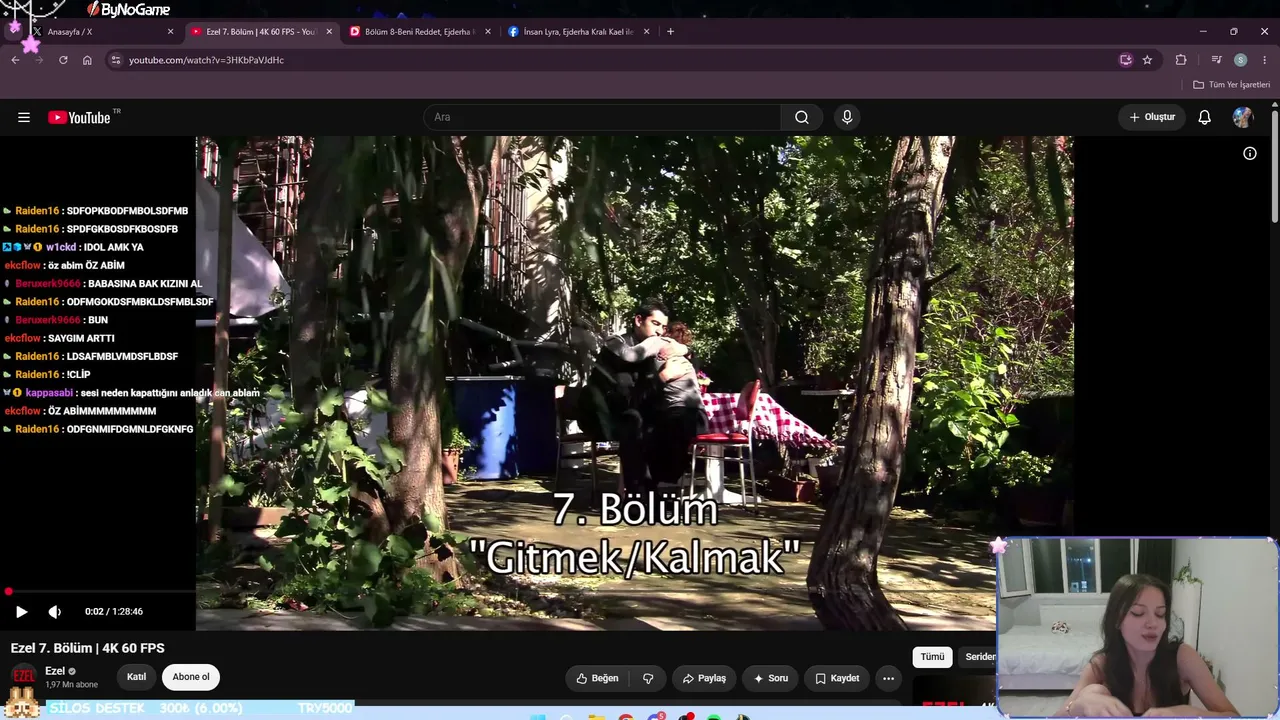Open the Soru ask button
Screen dimensions: 1280x720
point(771,678)
